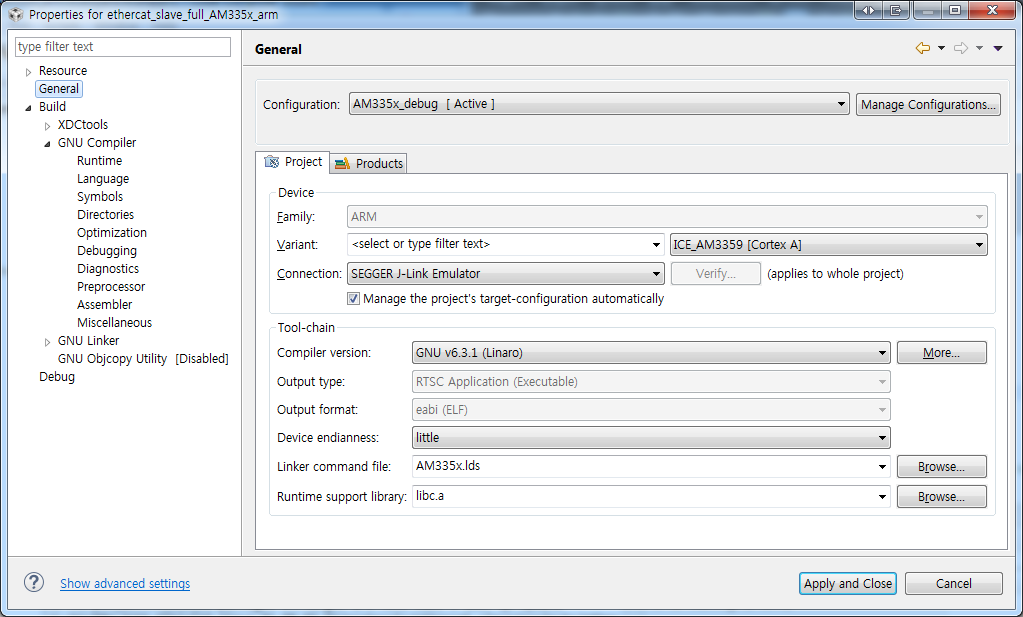Browse for the runtime support library
Viewport: 1023px width, 617px height.
click(x=941, y=496)
